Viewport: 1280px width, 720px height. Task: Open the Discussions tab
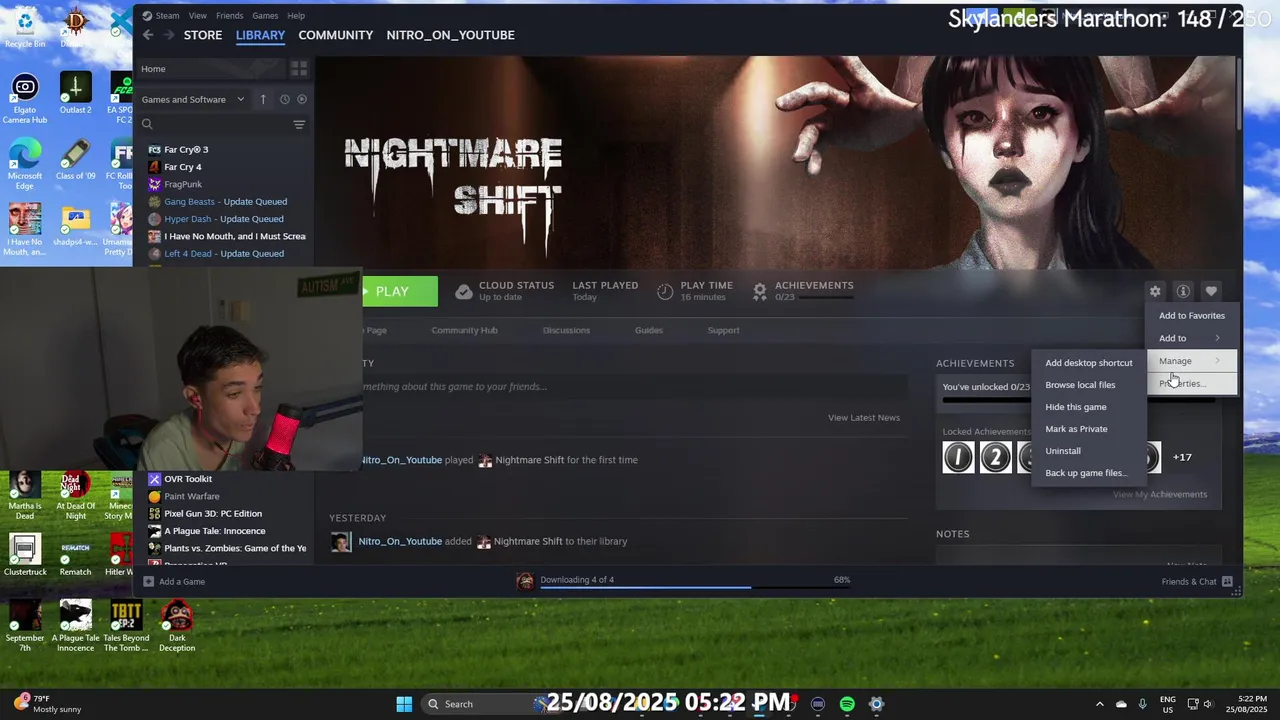pos(566,330)
